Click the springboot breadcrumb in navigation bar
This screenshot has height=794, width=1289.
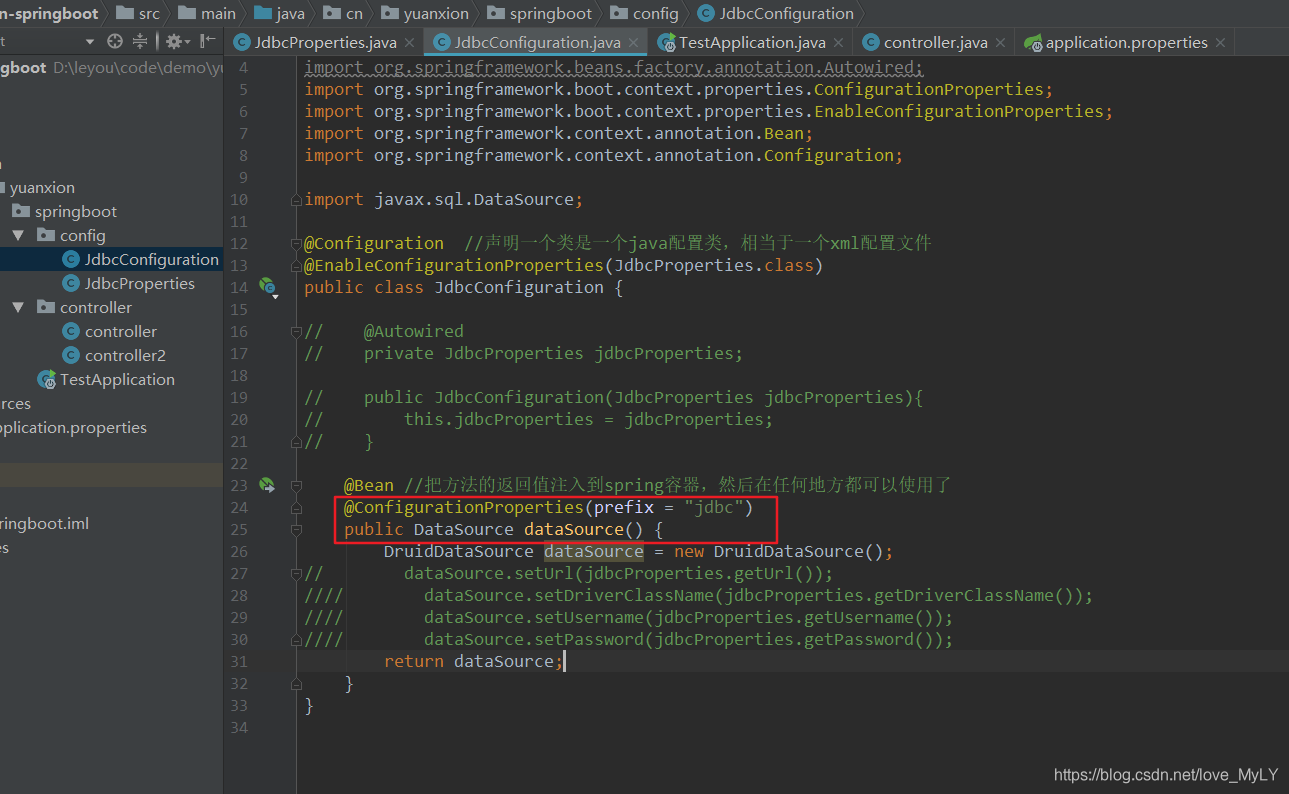[538, 13]
